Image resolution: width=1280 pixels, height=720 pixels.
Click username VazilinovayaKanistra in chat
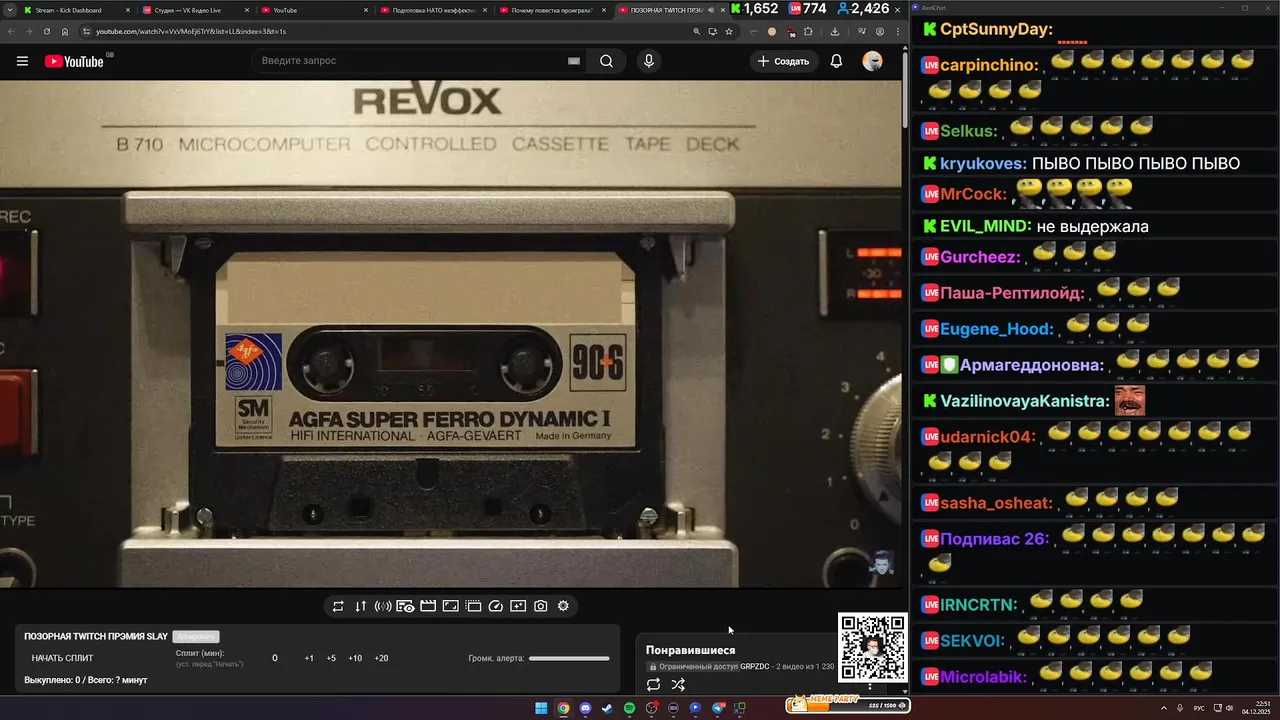(1025, 401)
